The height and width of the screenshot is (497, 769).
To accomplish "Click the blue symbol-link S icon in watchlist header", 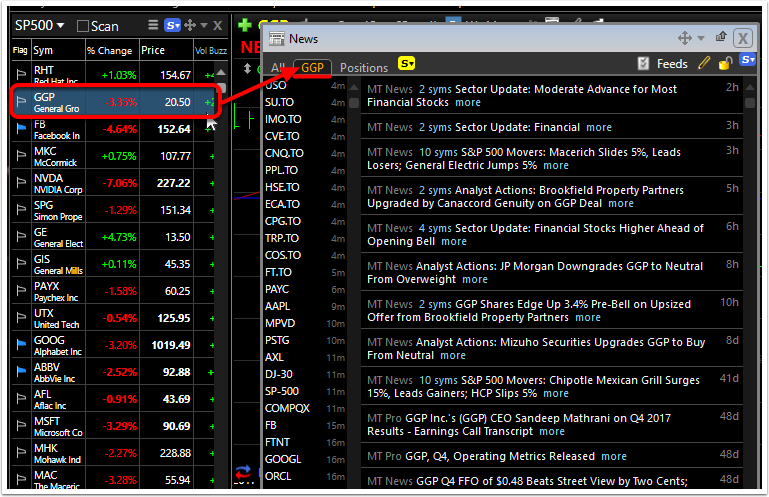I will (172, 25).
